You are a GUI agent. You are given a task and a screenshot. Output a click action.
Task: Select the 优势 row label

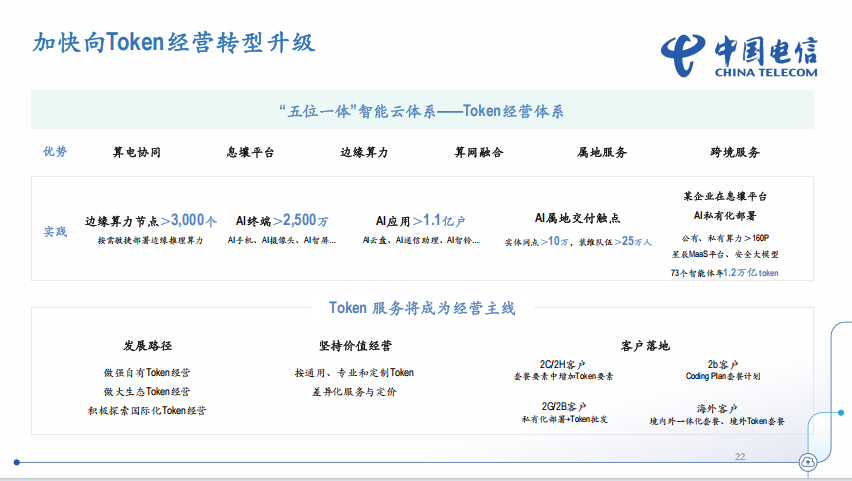55,152
